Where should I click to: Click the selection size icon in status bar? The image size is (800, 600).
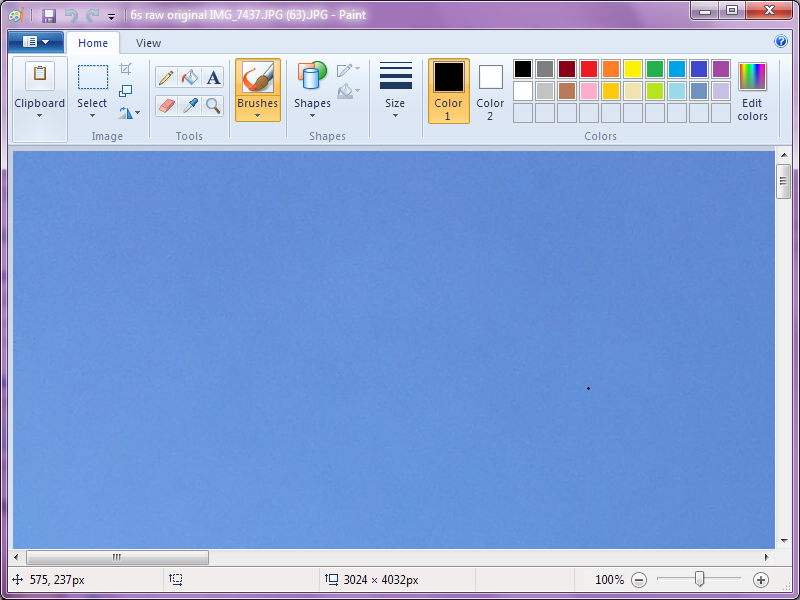tap(176, 580)
